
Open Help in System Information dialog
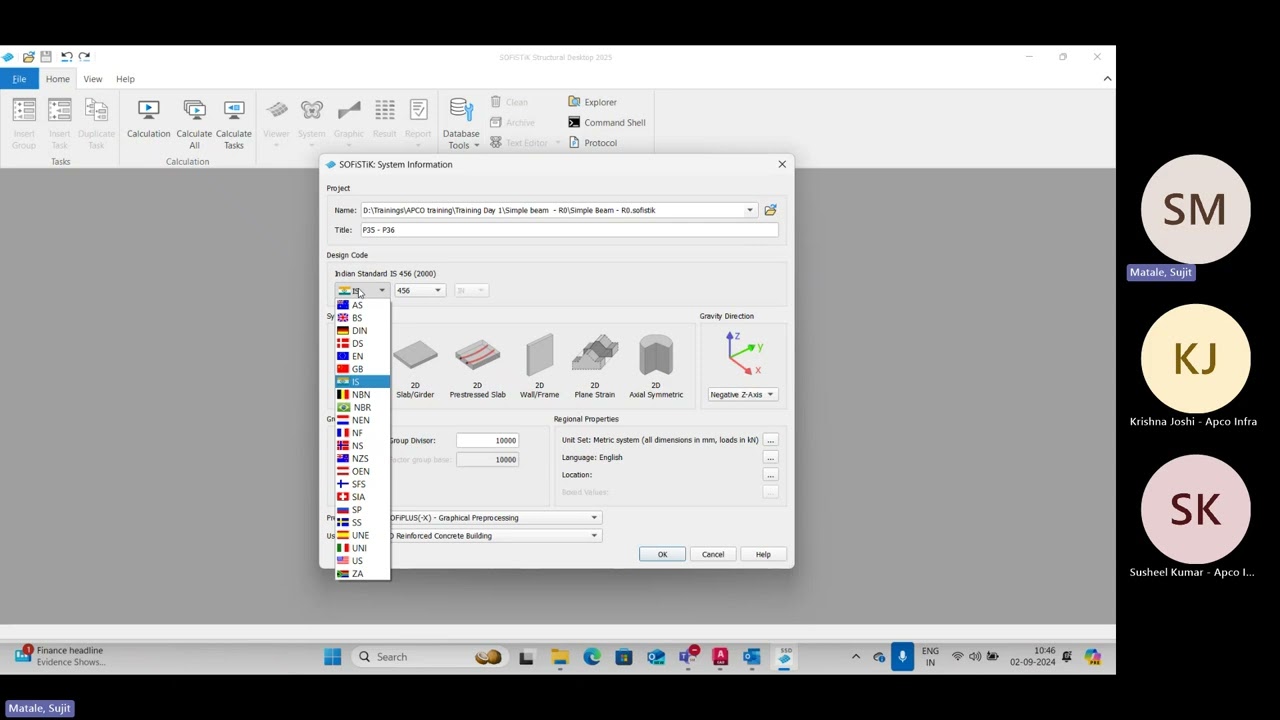(763, 554)
